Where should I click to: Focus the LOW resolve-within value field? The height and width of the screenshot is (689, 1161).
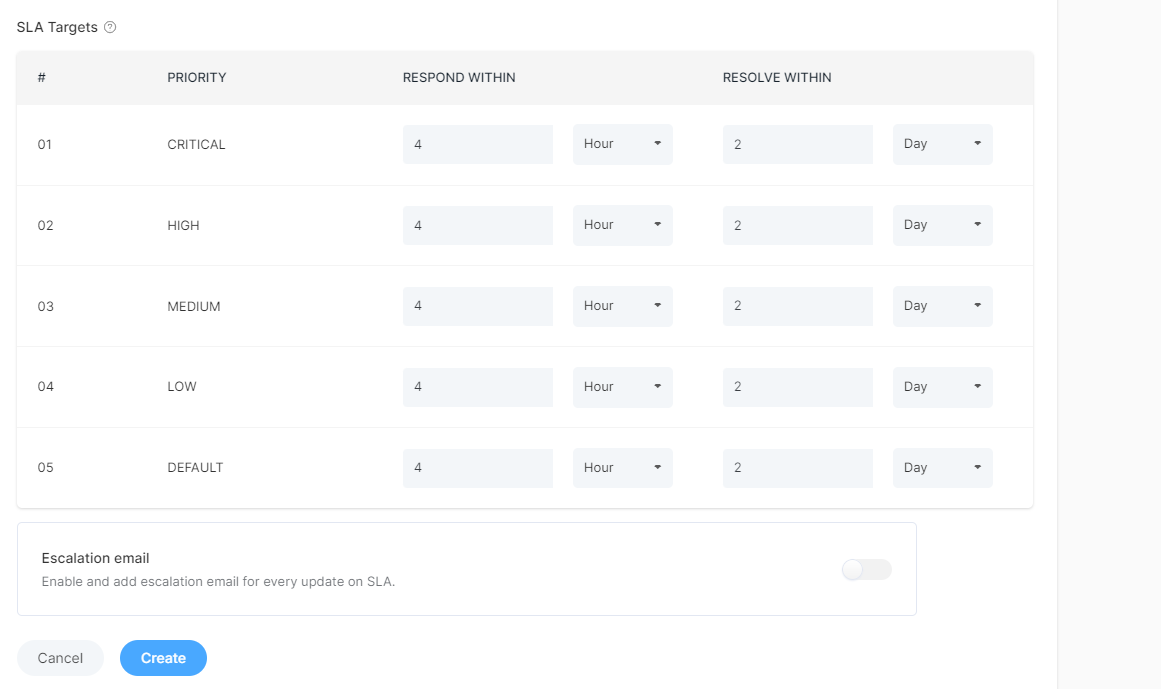click(797, 387)
